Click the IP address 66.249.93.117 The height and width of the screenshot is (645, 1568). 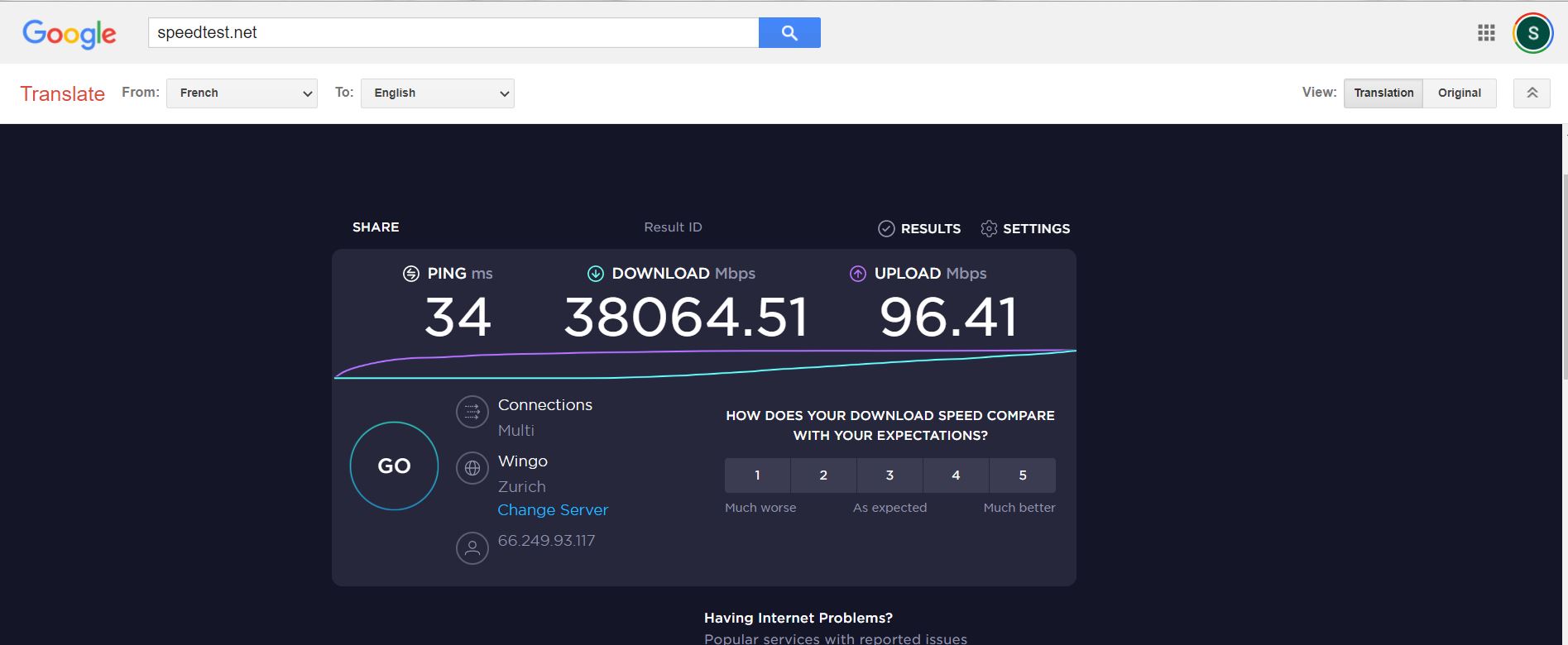click(x=546, y=540)
